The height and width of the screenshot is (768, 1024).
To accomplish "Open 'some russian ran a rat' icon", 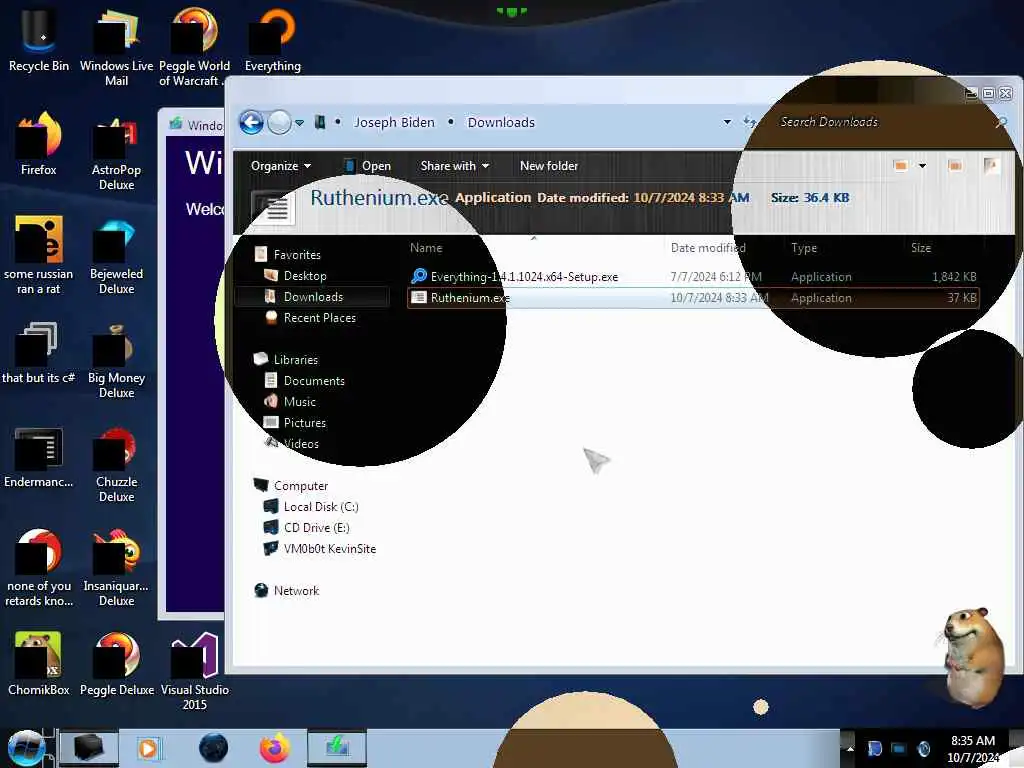I will click(39, 255).
